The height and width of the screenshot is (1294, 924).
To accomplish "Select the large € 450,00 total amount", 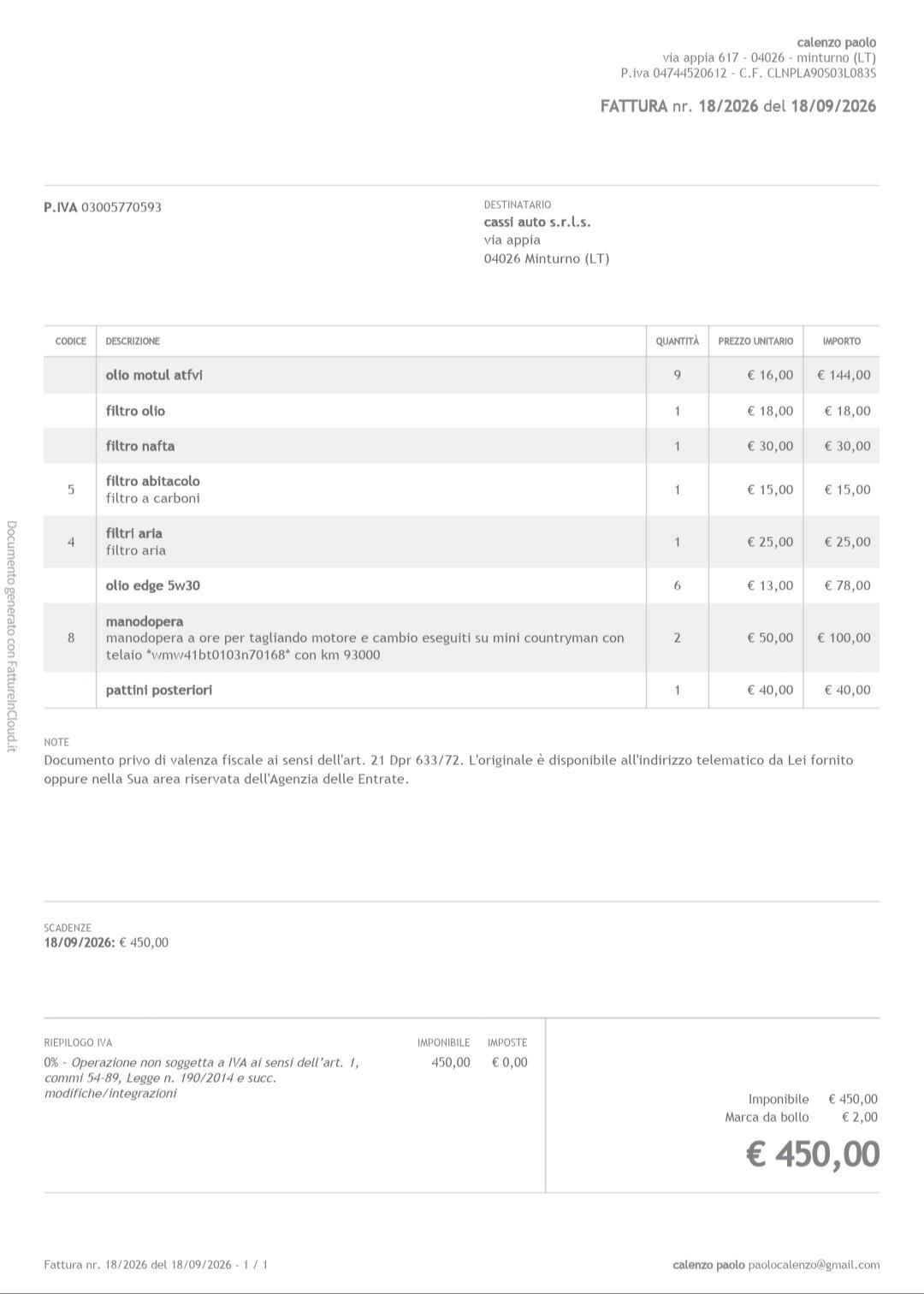I will coord(813,1154).
